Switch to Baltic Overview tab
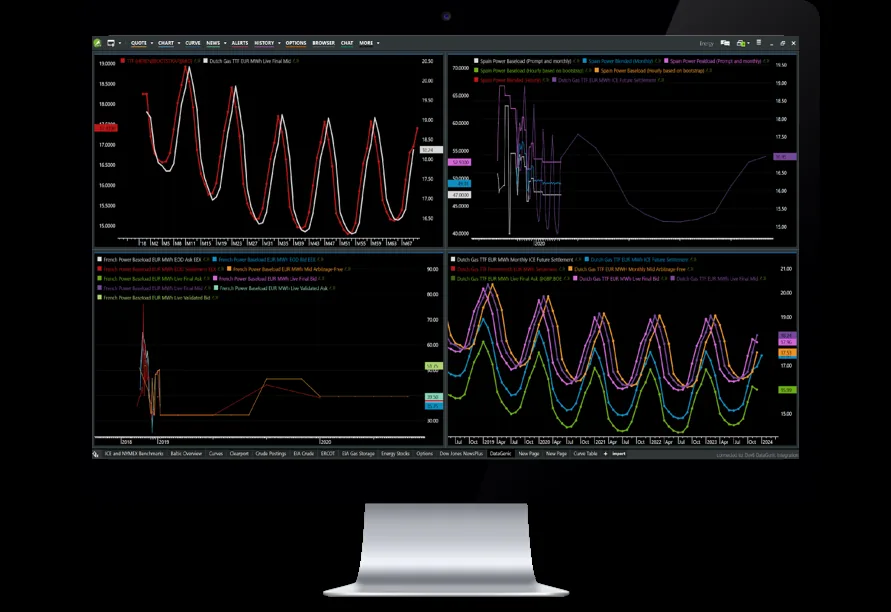 click(186, 453)
